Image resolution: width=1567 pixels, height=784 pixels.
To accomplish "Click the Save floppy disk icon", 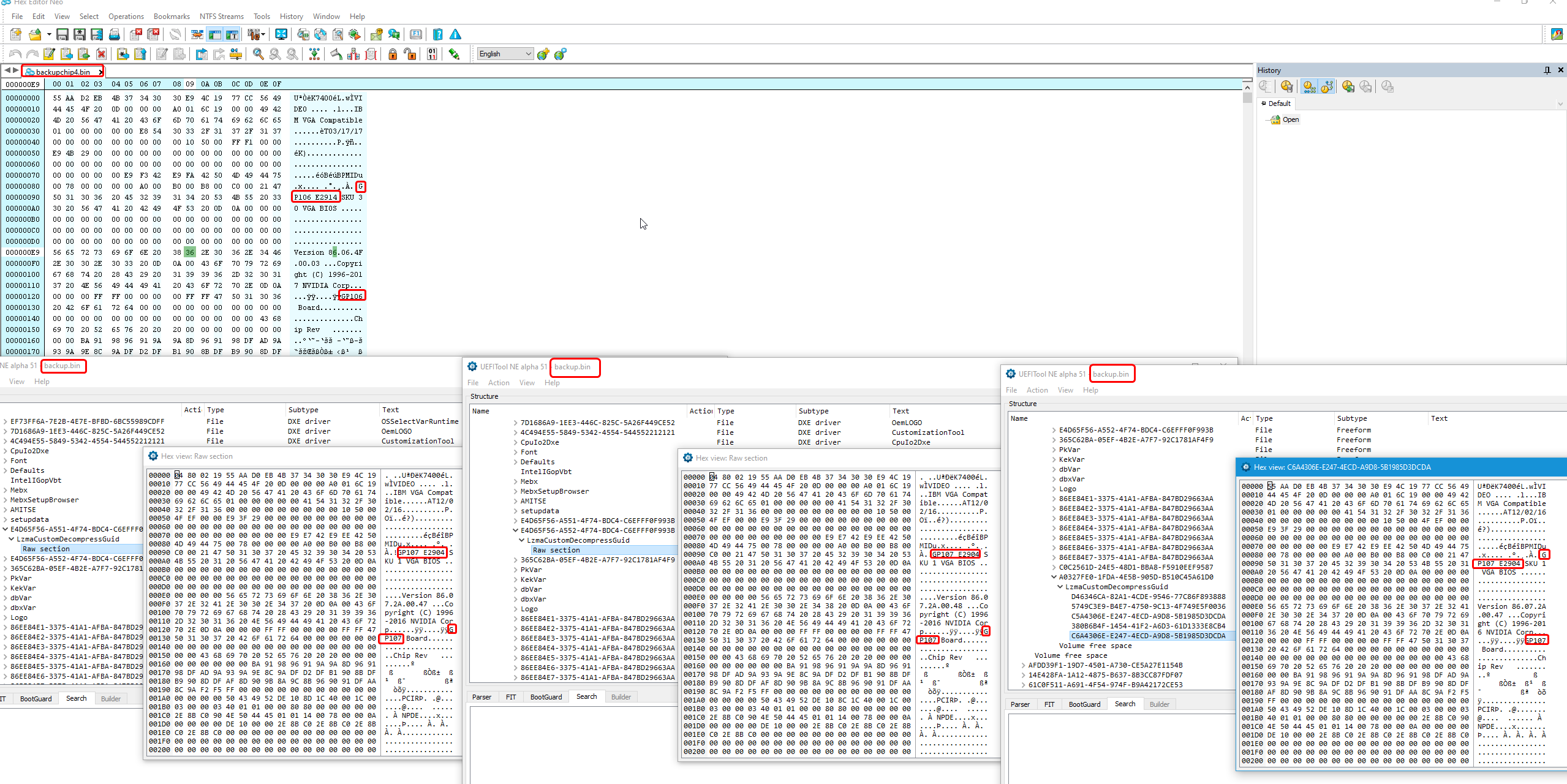I will click(x=62, y=34).
